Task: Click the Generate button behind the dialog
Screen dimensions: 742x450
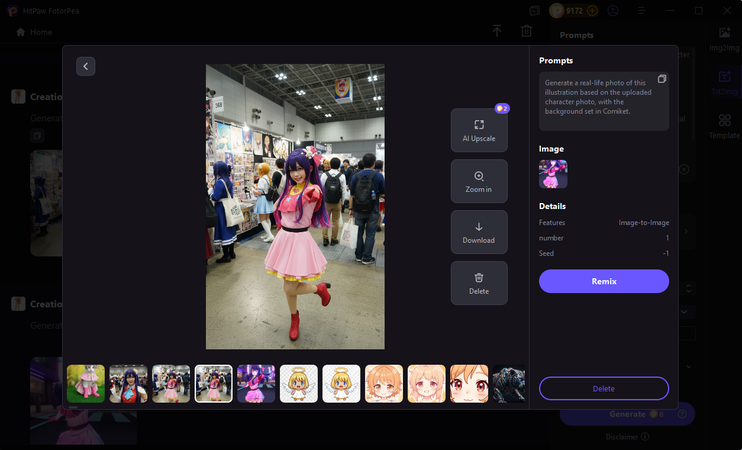Action: (627, 414)
